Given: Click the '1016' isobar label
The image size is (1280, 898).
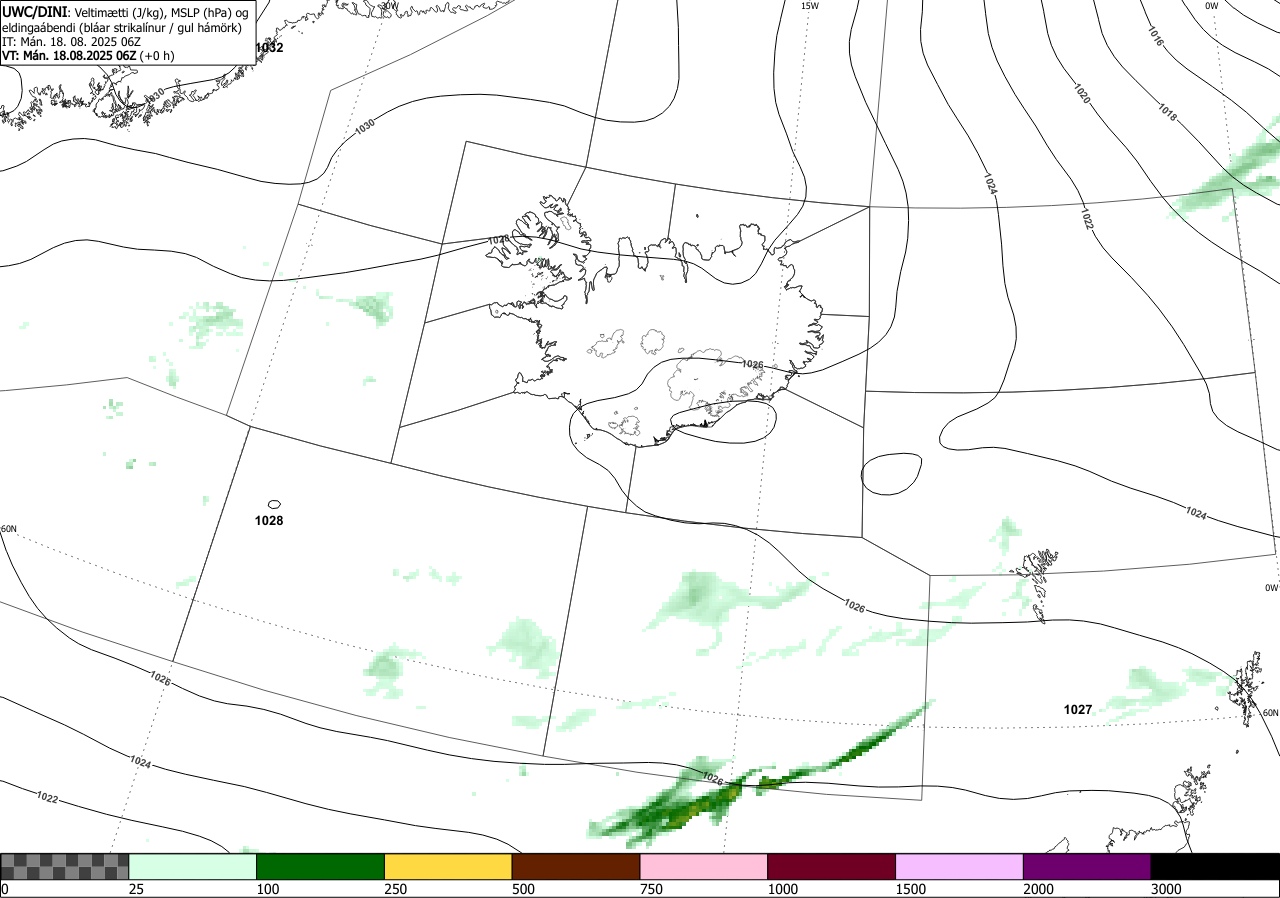Looking at the screenshot, I should click(x=1156, y=37).
